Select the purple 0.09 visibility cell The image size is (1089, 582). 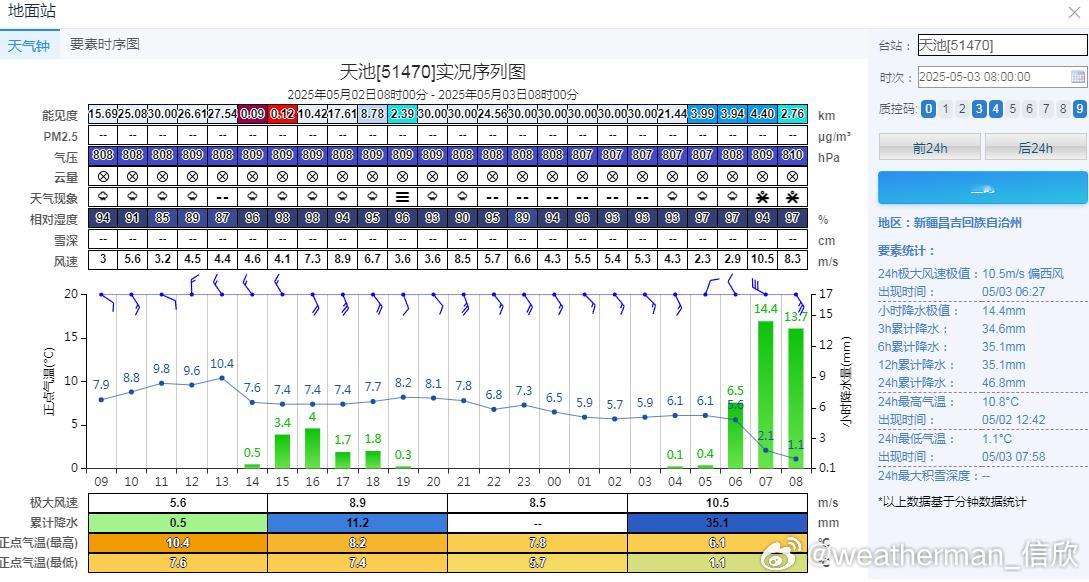click(x=252, y=114)
